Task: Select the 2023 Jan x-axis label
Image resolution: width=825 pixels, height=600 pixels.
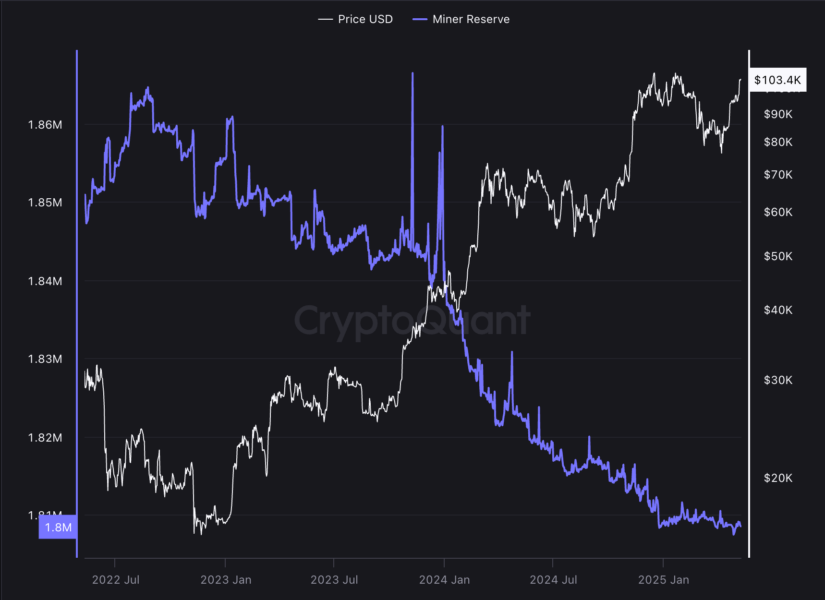Action: [225, 579]
